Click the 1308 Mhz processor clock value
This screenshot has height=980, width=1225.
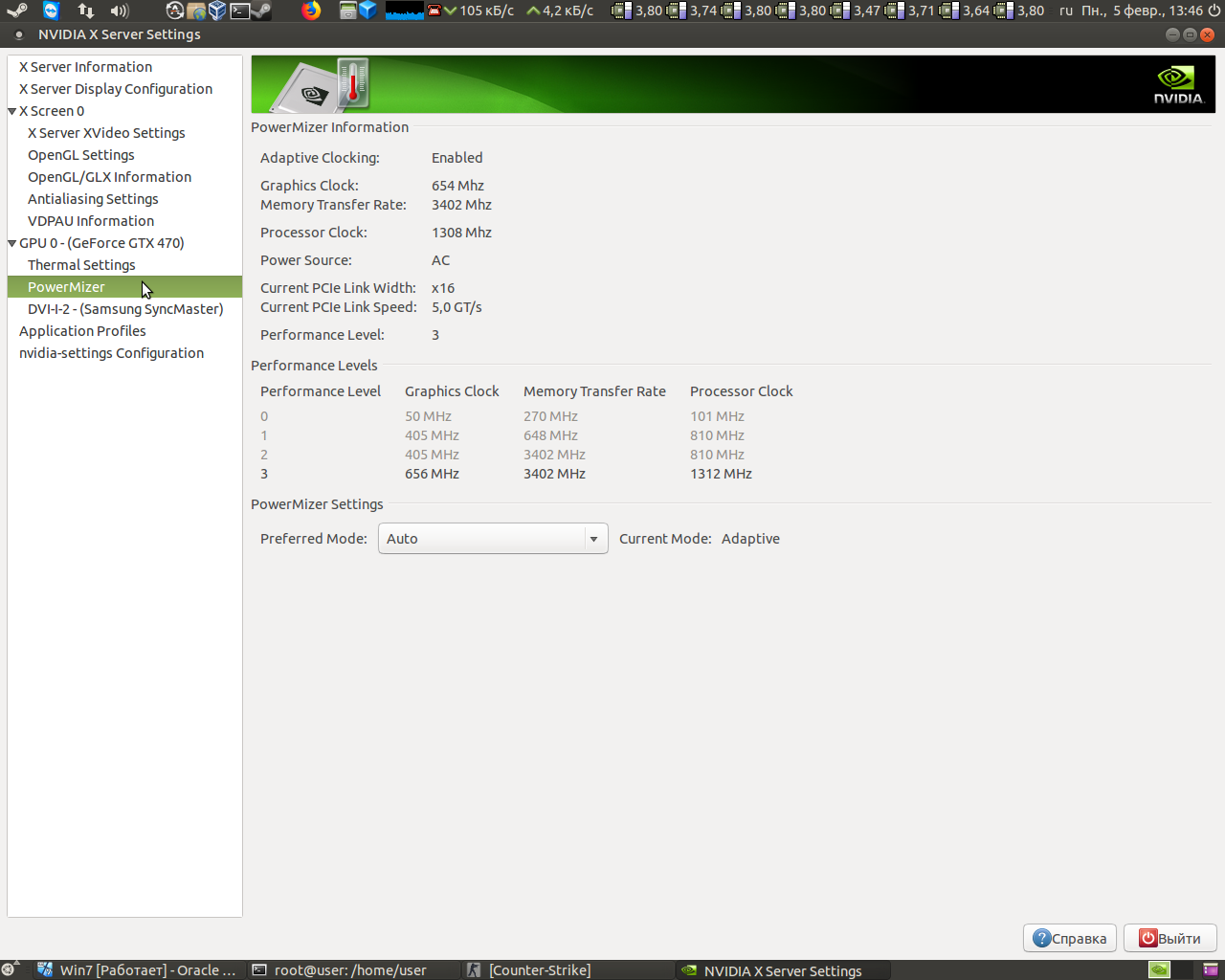461,233
